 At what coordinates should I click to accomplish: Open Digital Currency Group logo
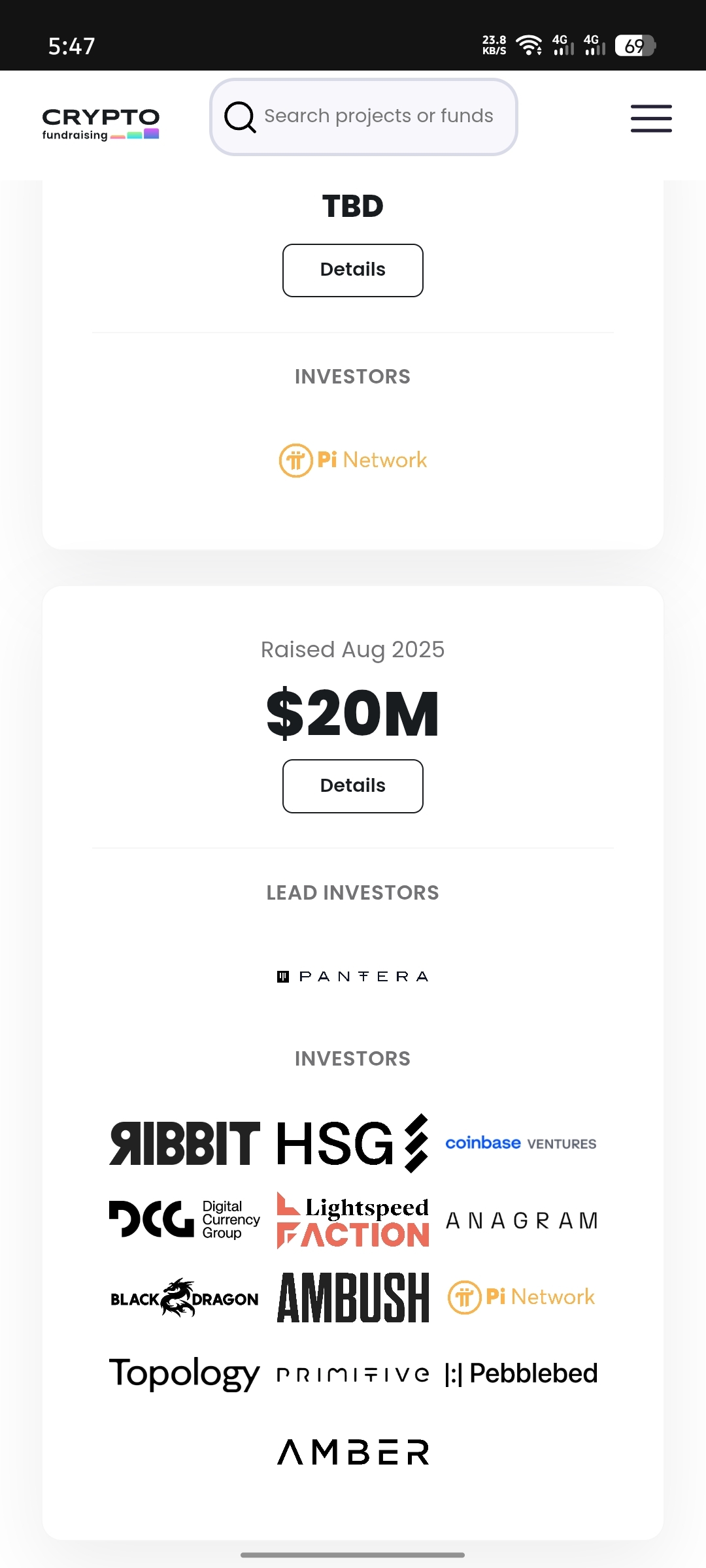[184, 1220]
